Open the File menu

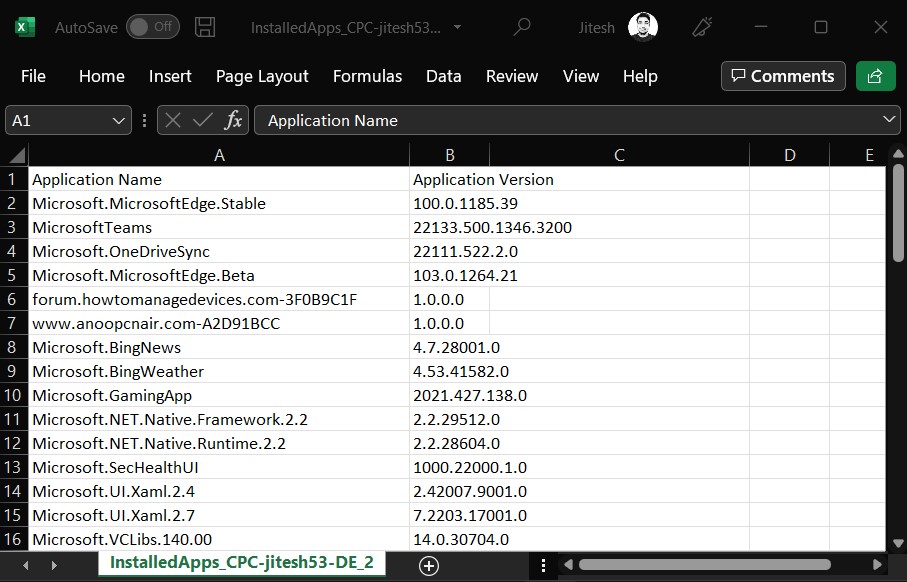[33, 76]
